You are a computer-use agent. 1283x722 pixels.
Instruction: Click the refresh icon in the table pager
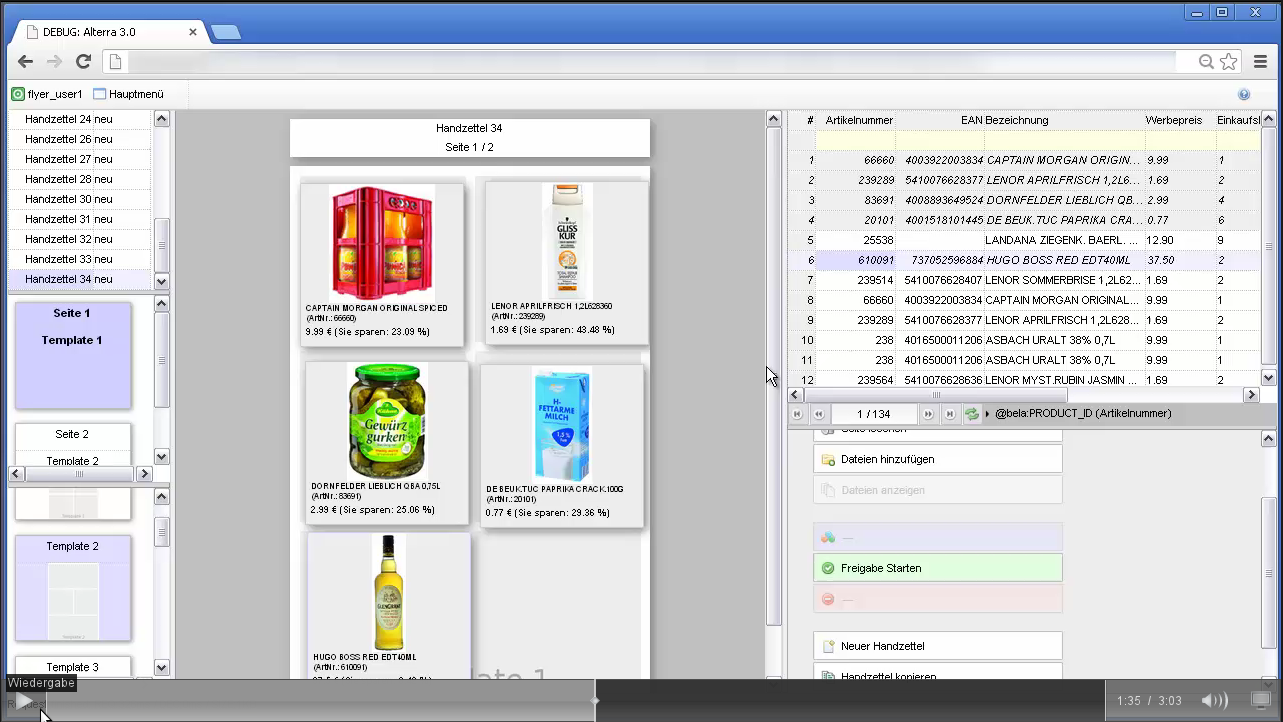(971, 414)
